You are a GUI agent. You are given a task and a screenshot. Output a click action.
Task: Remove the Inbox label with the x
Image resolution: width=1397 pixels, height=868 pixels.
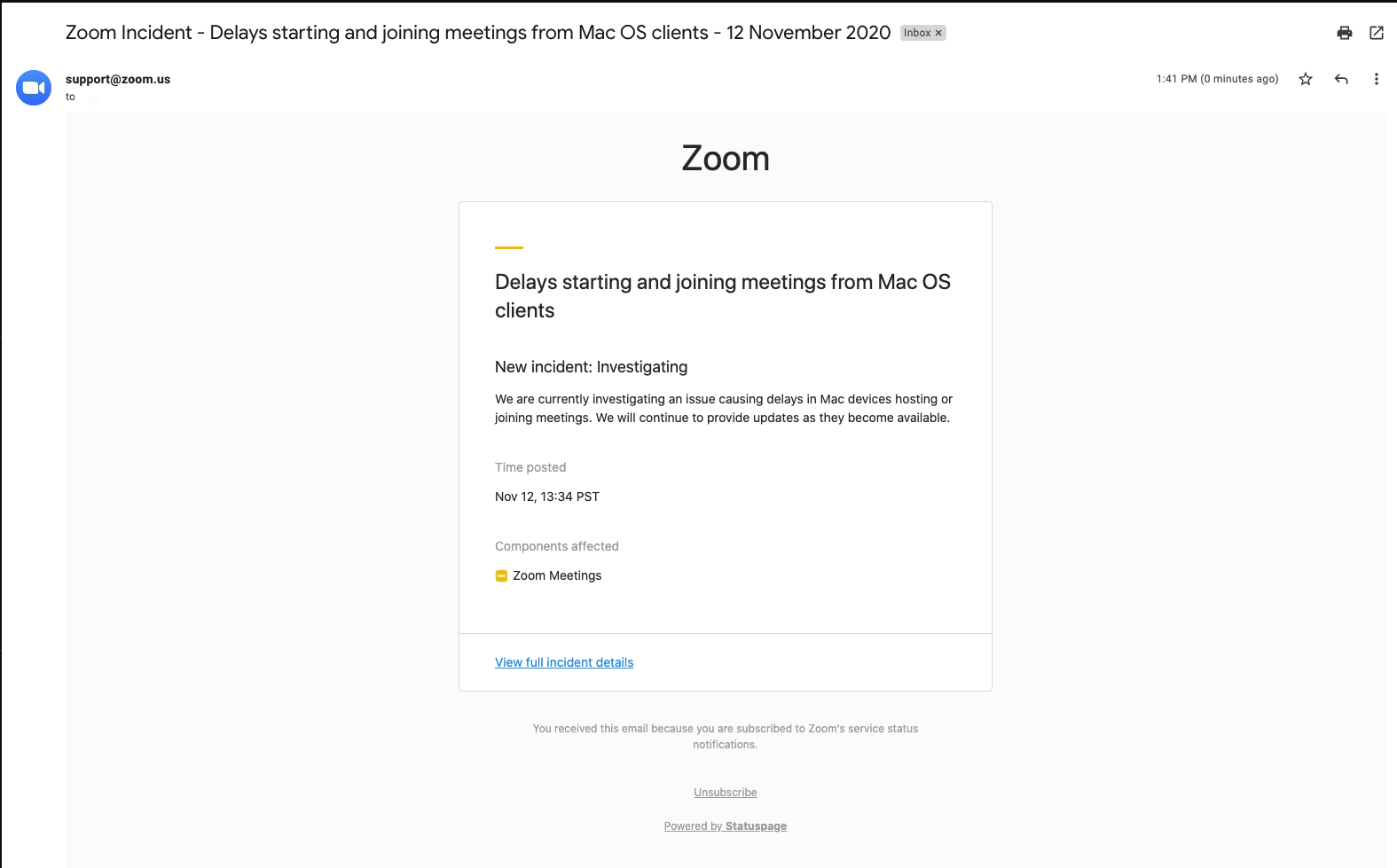[938, 33]
